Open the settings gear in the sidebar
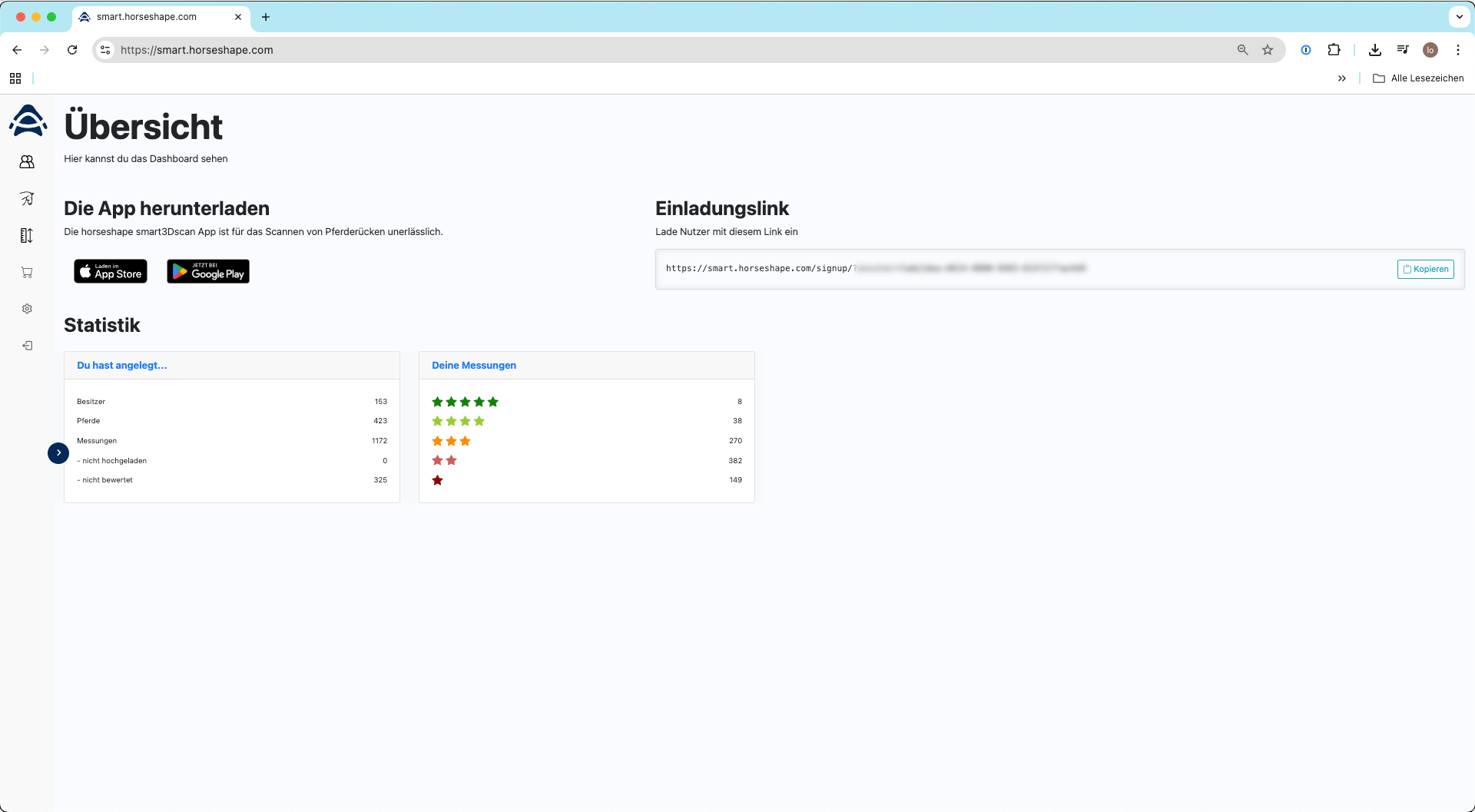 pyautogui.click(x=27, y=309)
